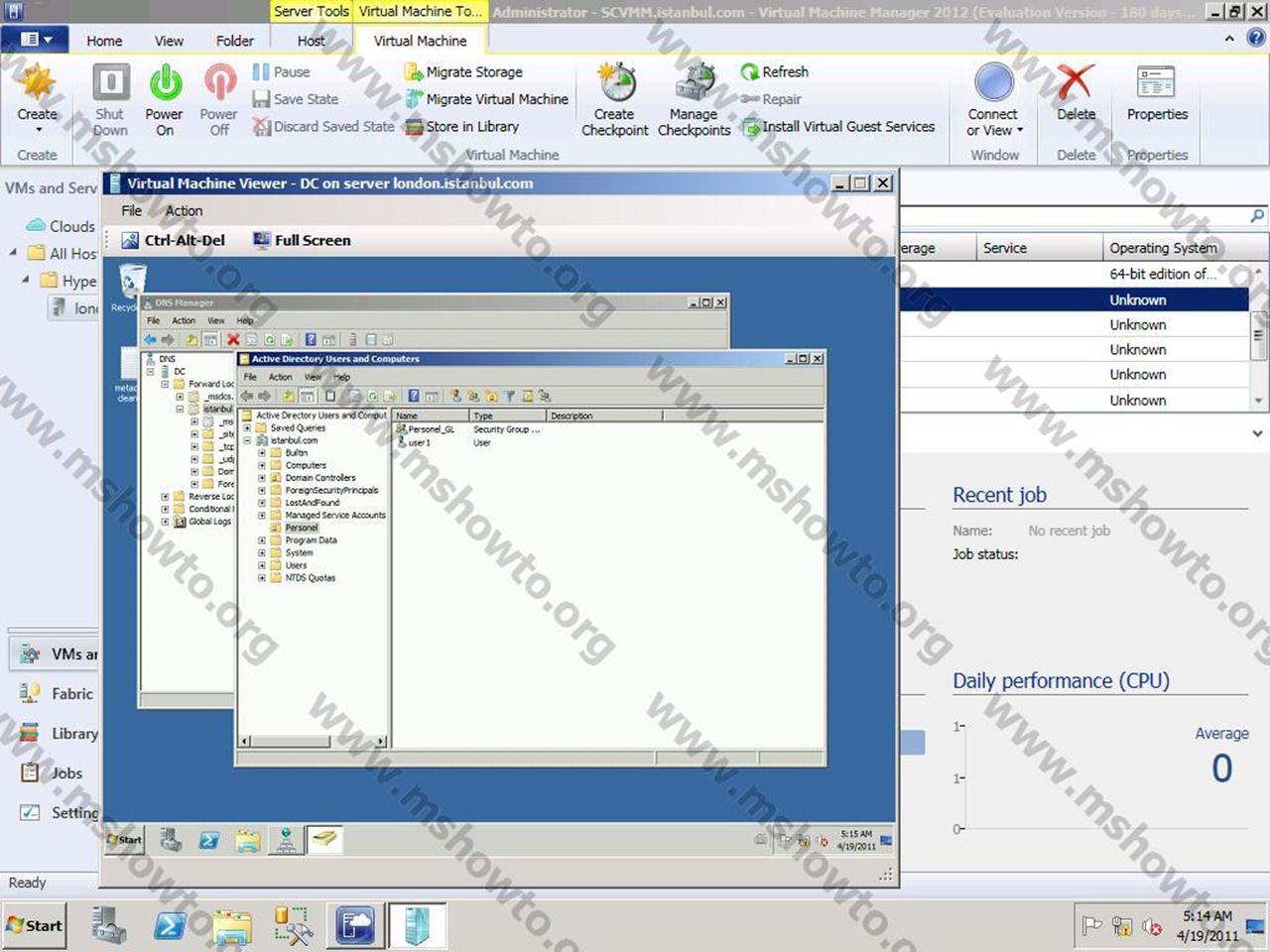Select the Virtual Machine ribbon tab
This screenshot has height=952, width=1270.
point(420,41)
